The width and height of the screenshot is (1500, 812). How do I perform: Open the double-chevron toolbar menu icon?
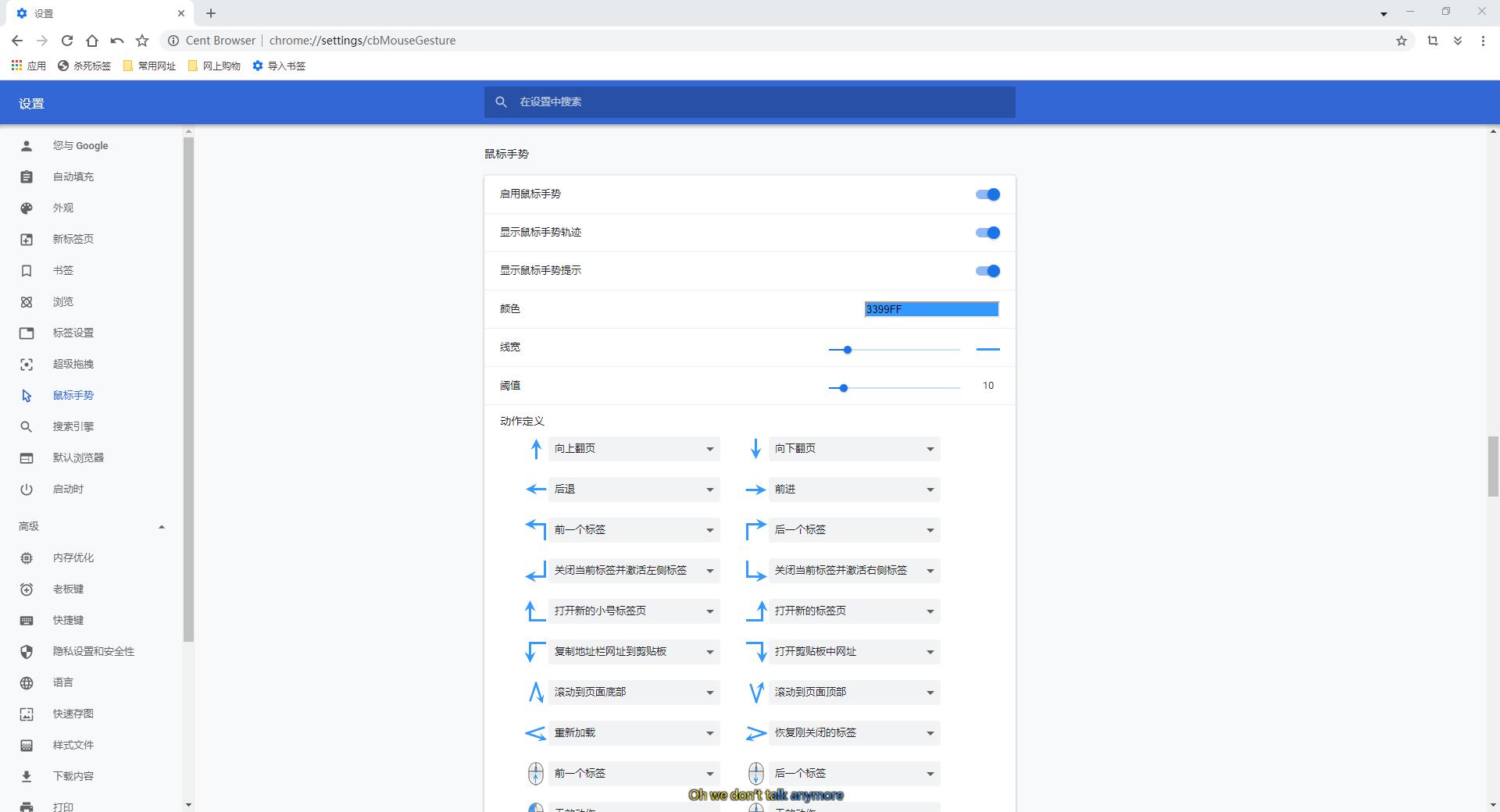1458,41
